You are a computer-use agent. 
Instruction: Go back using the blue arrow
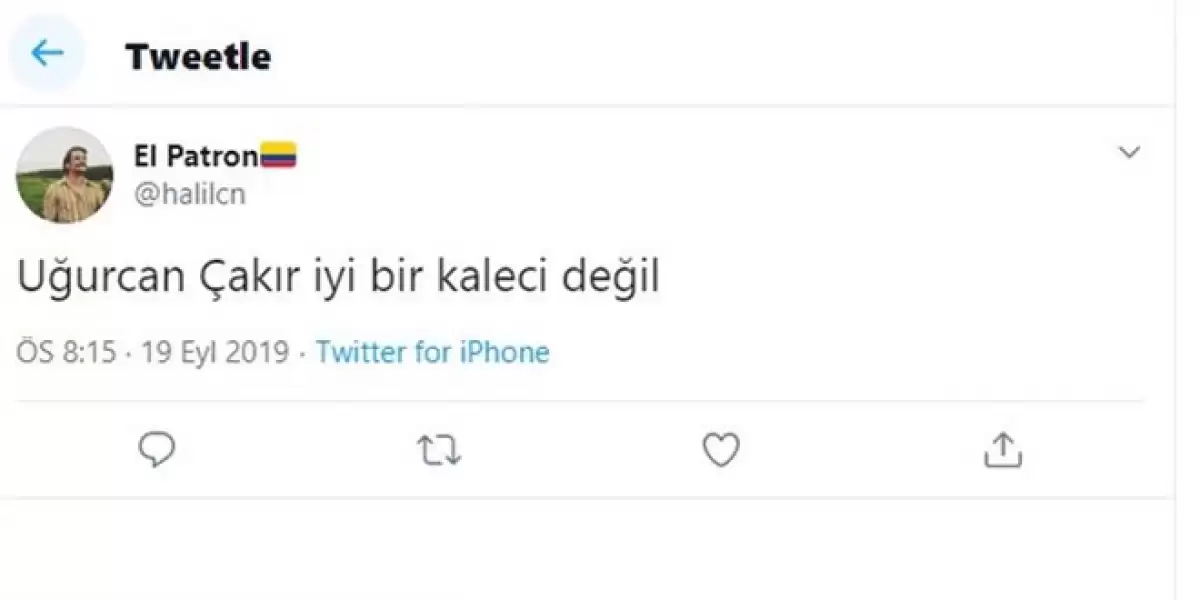[47, 53]
